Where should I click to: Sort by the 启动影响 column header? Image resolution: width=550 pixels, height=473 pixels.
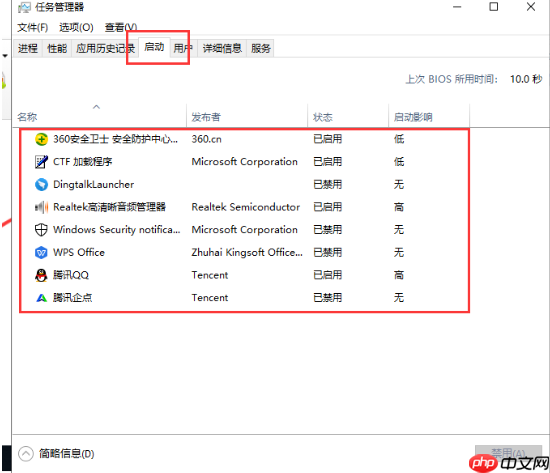[429, 116]
